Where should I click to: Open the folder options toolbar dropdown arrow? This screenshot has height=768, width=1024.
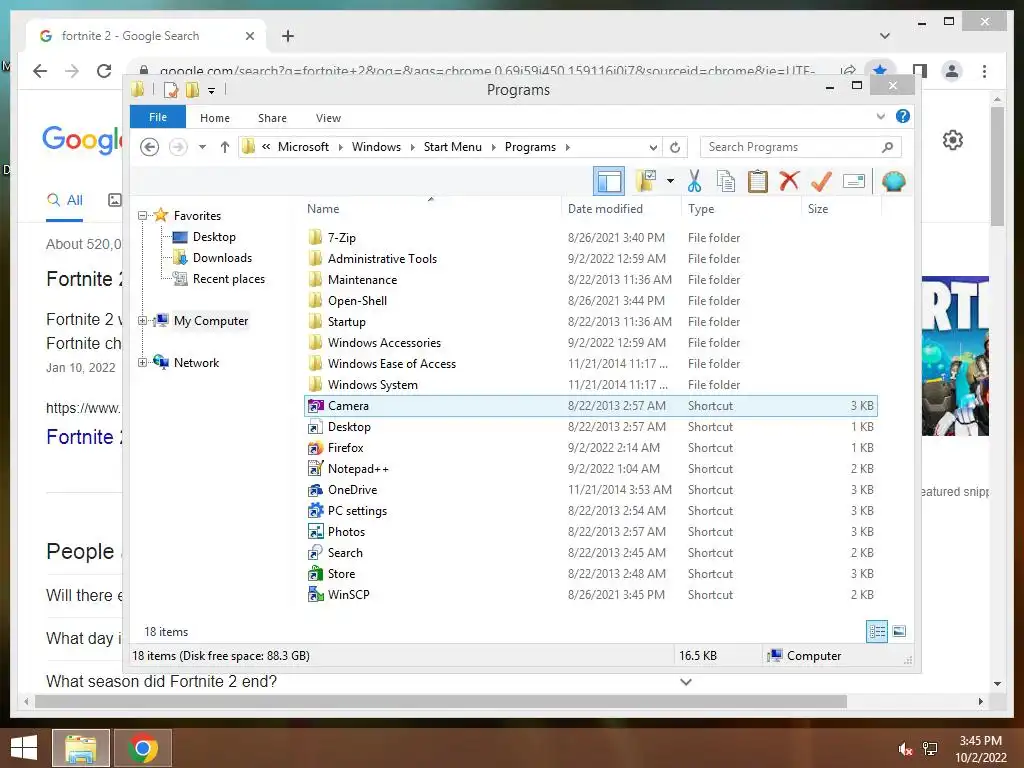670,181
